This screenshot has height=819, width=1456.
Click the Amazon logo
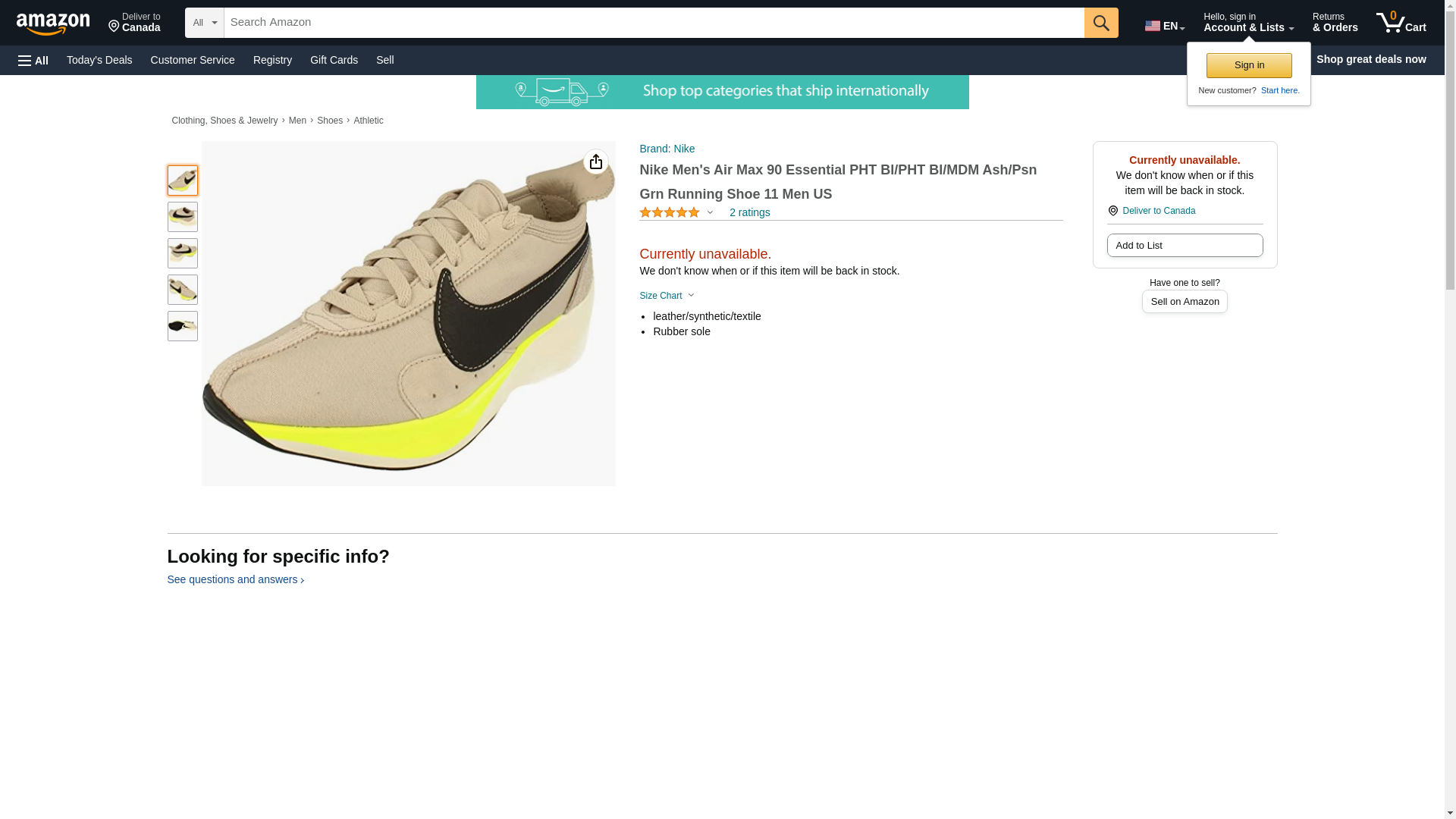53,24
